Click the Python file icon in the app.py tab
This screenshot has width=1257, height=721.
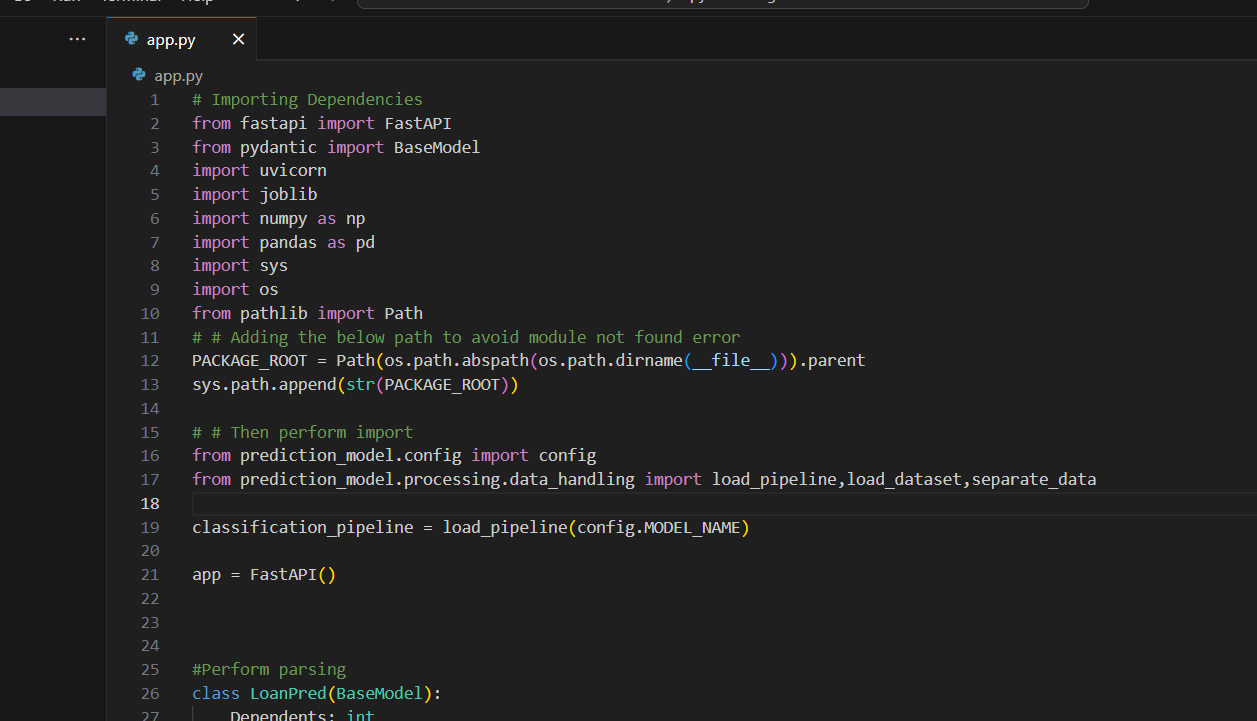tap(131, 39)
